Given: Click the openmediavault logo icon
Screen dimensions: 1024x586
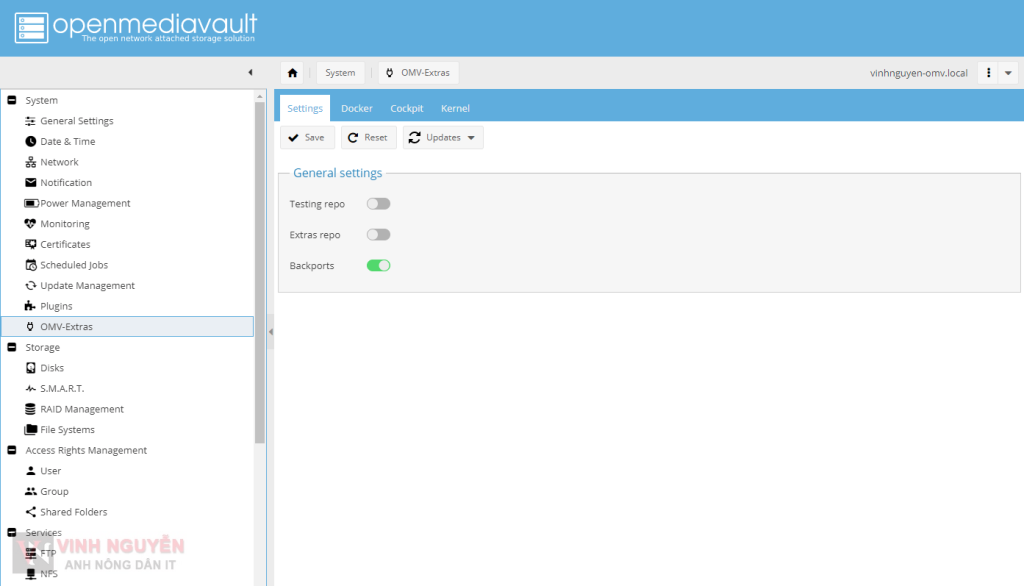Looking at the screenshot, I should pyautogui.click(x=31, y=27).
